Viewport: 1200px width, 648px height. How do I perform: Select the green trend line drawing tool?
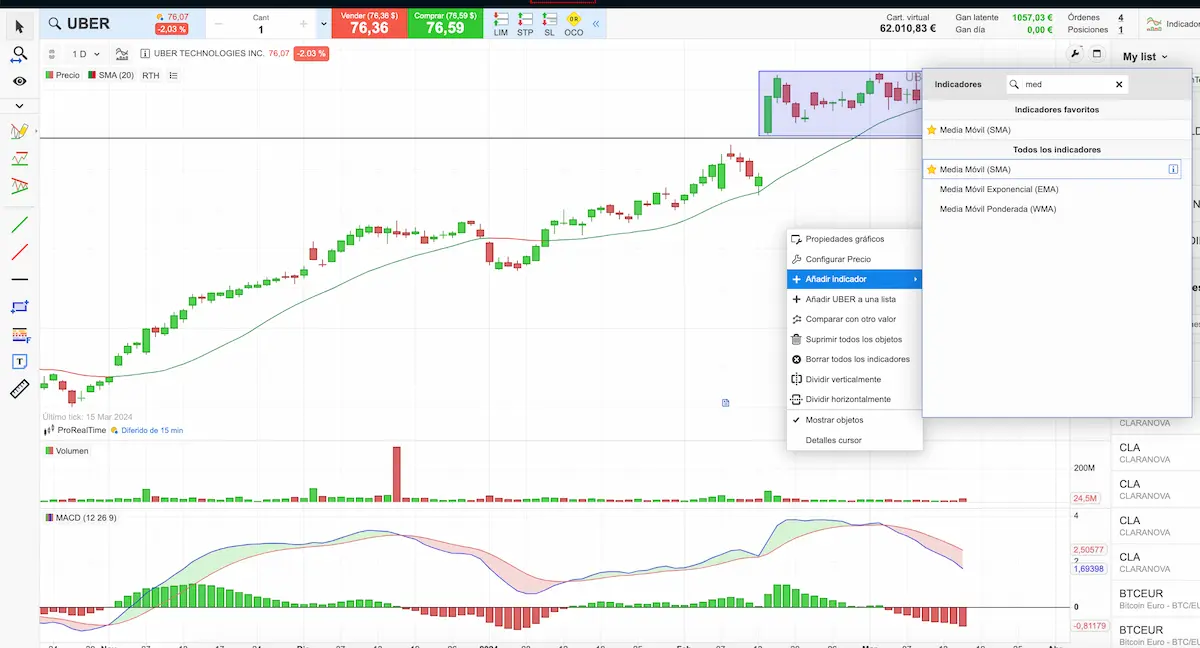(19, 224)
